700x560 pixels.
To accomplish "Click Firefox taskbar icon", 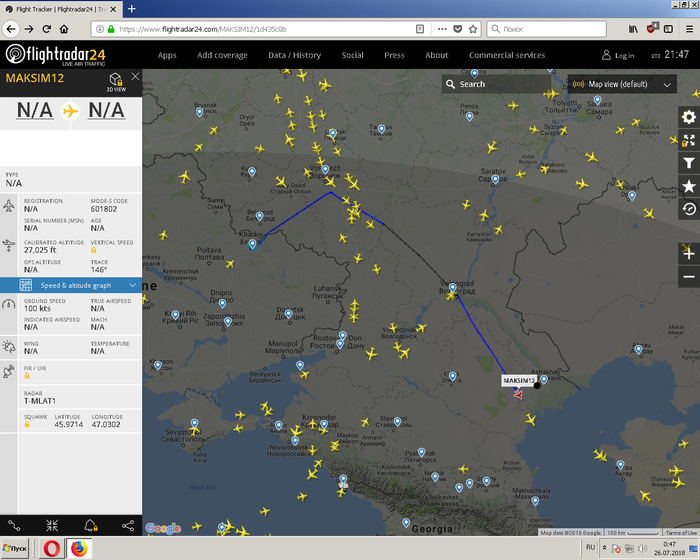I will (79, 548).
